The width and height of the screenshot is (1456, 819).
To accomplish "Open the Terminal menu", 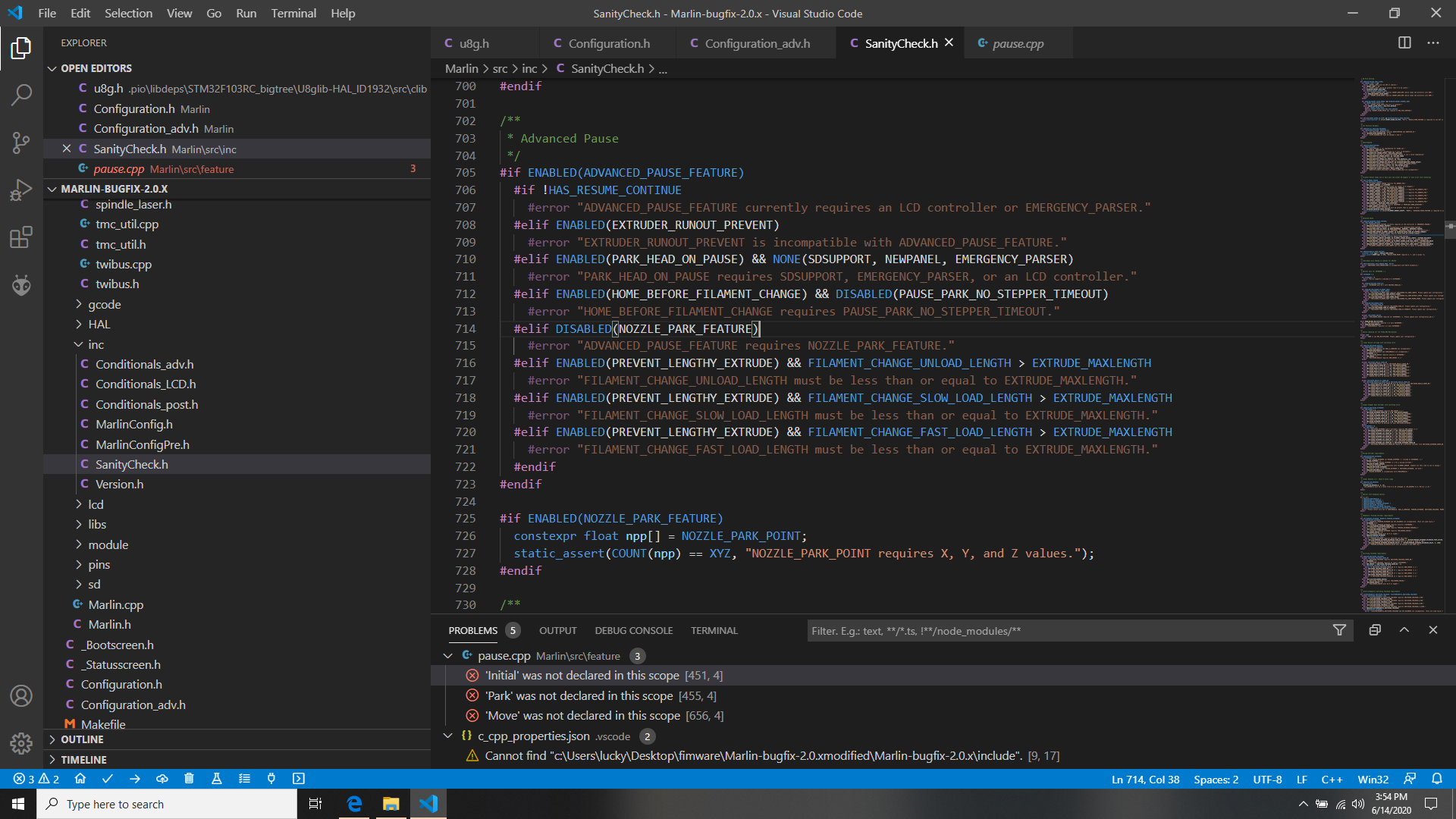I will point(293,13).
